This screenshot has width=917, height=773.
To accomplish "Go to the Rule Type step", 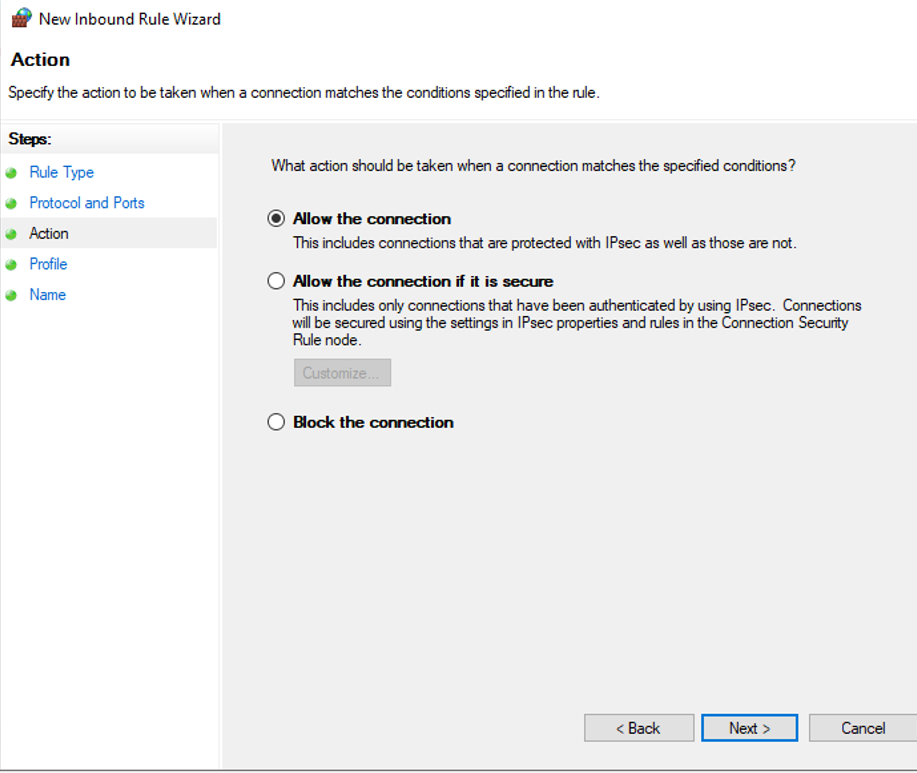I will pos(61,172).
